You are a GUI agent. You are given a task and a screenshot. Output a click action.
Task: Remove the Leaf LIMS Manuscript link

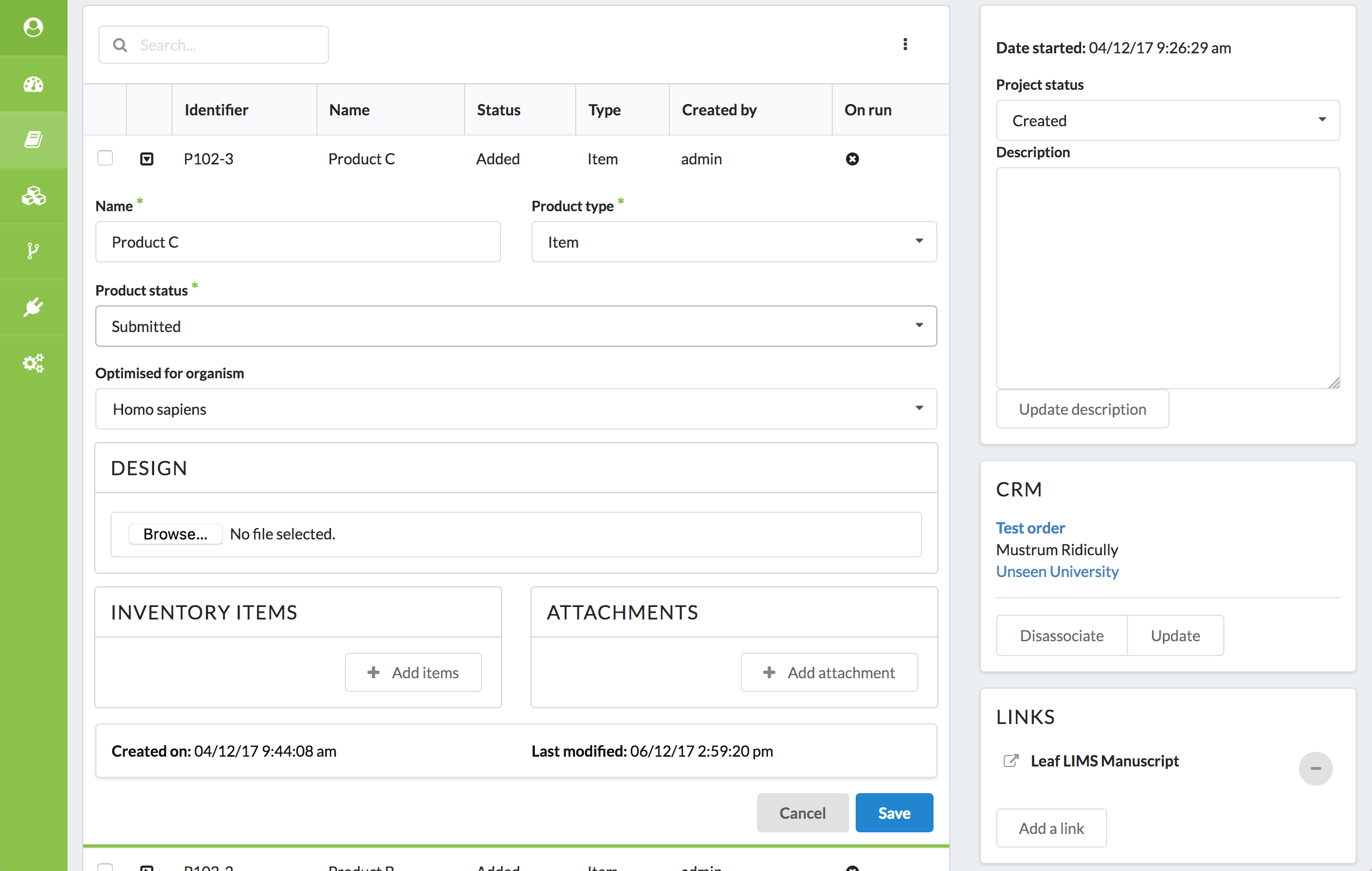point(1315,769)
